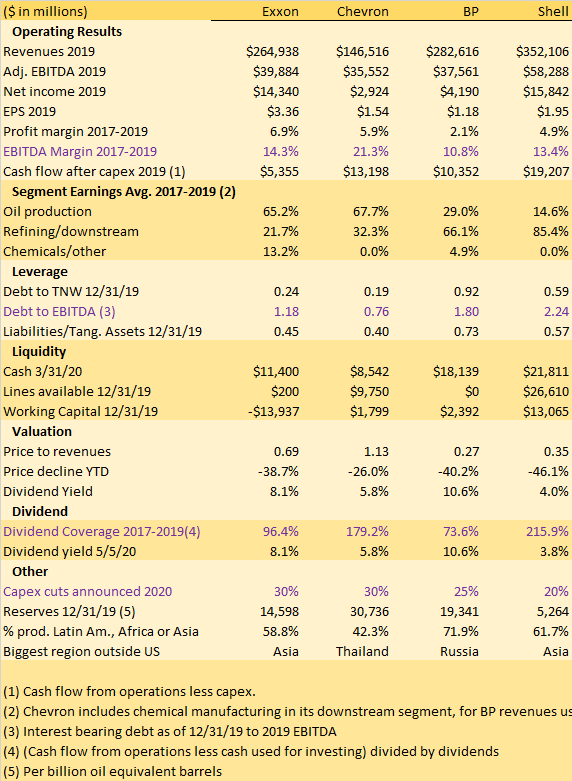Select Shell Lines available $26,610 cell
572x781 pixels.
(x=546, y=391)
